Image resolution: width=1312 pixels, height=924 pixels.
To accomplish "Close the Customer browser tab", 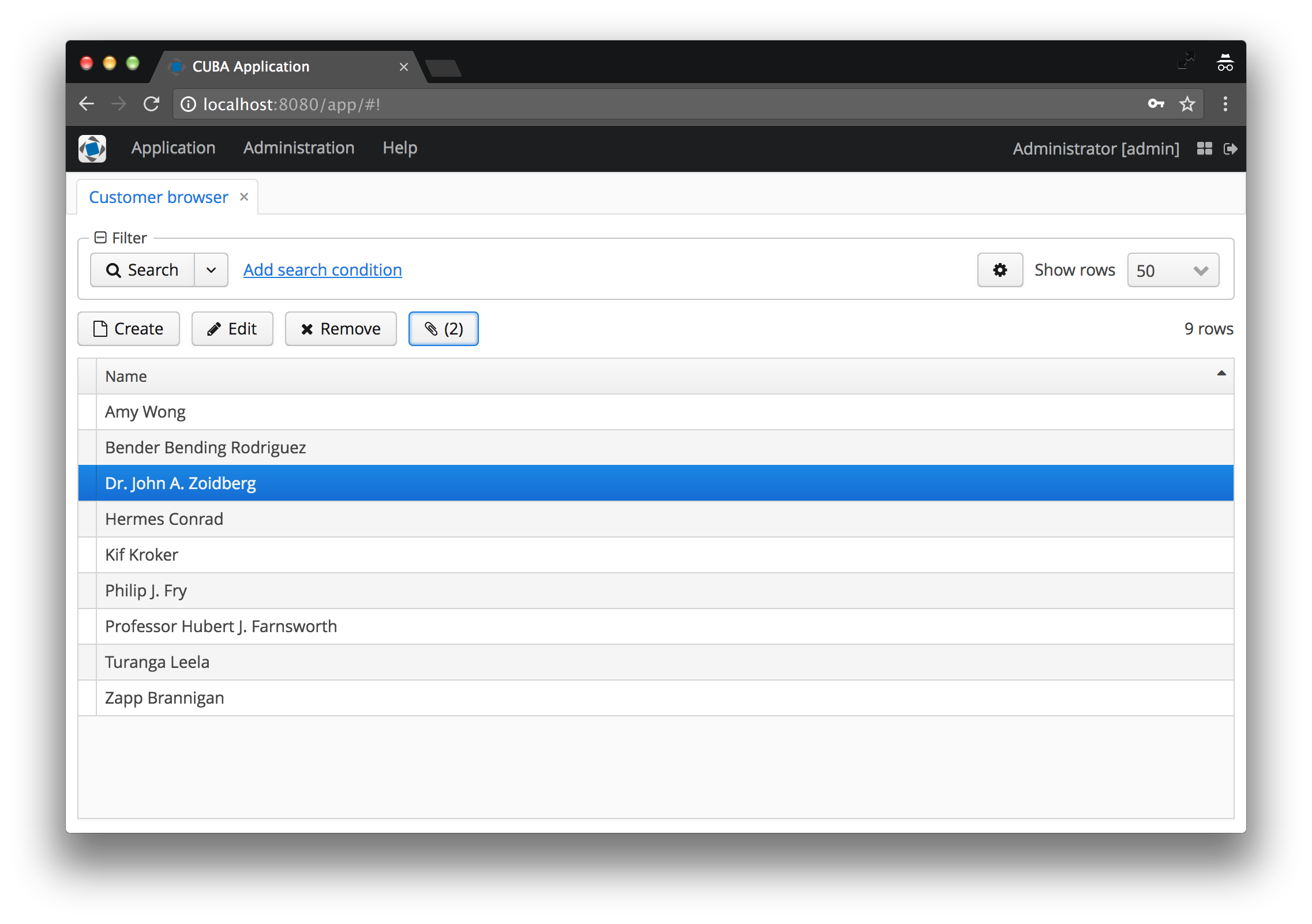I will point(244,197).
